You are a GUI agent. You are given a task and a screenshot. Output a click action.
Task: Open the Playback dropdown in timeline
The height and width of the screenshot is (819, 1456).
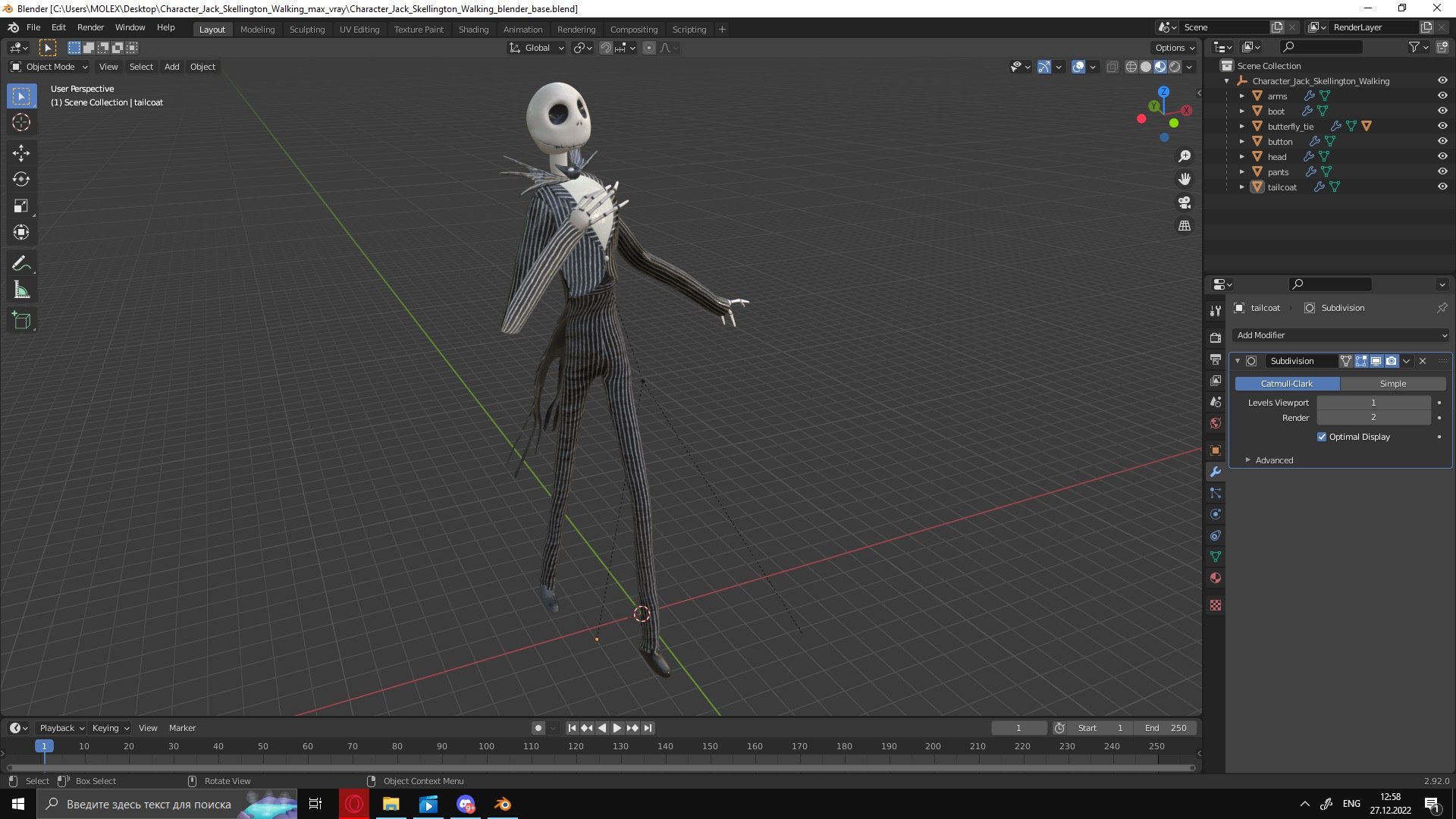pos(61,728)
